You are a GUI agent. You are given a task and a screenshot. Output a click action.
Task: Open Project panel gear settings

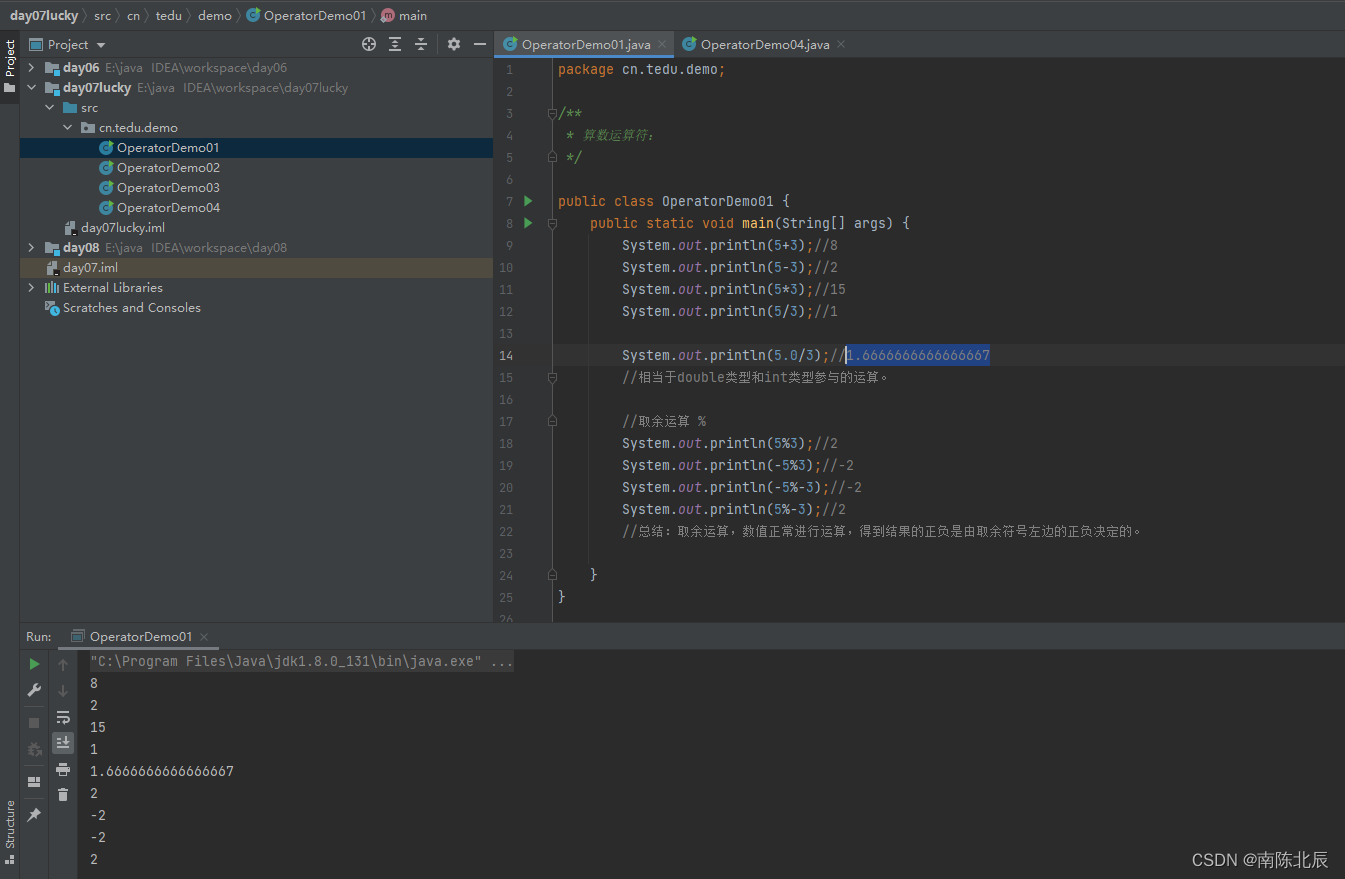(x=454, y=44)
